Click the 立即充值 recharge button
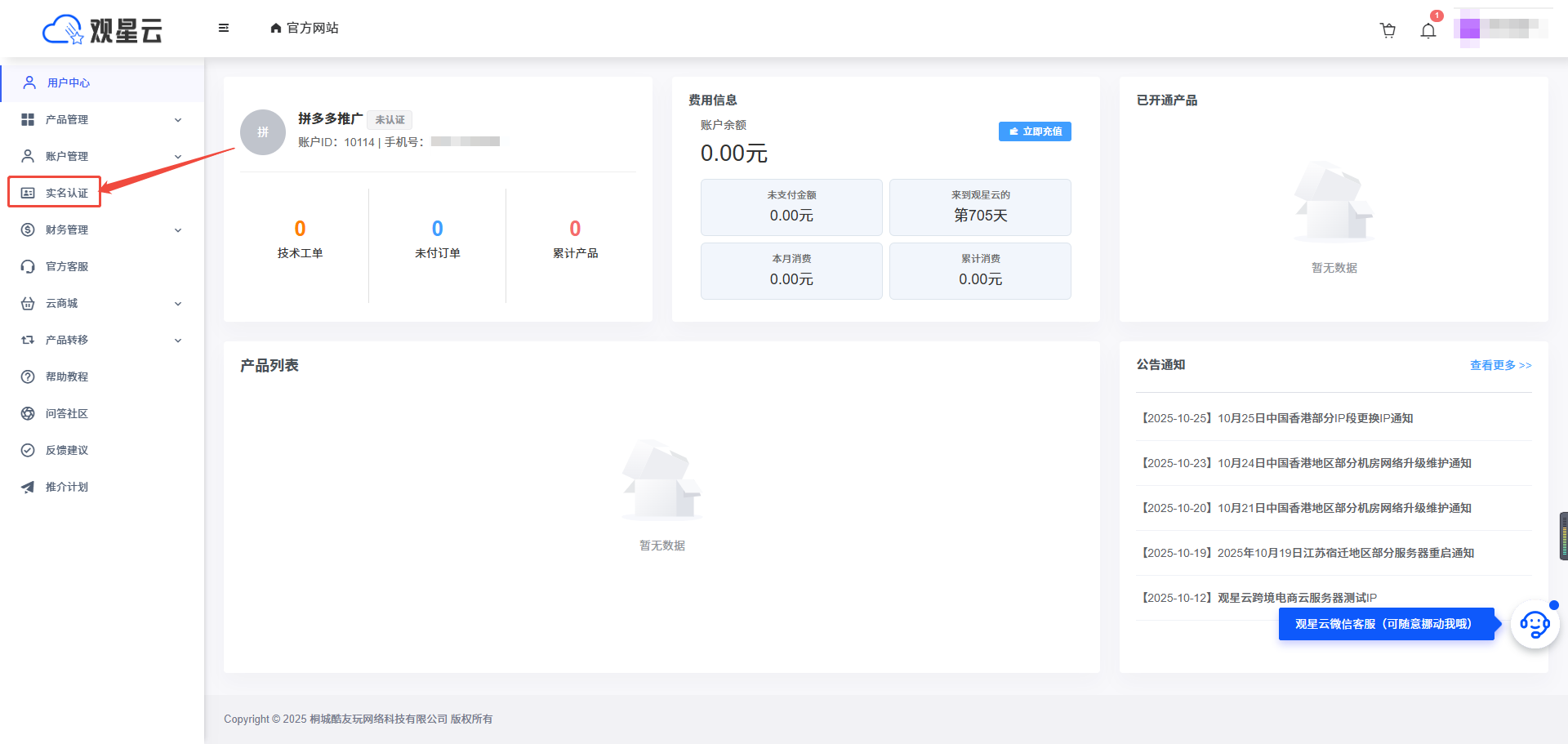 1035,131
